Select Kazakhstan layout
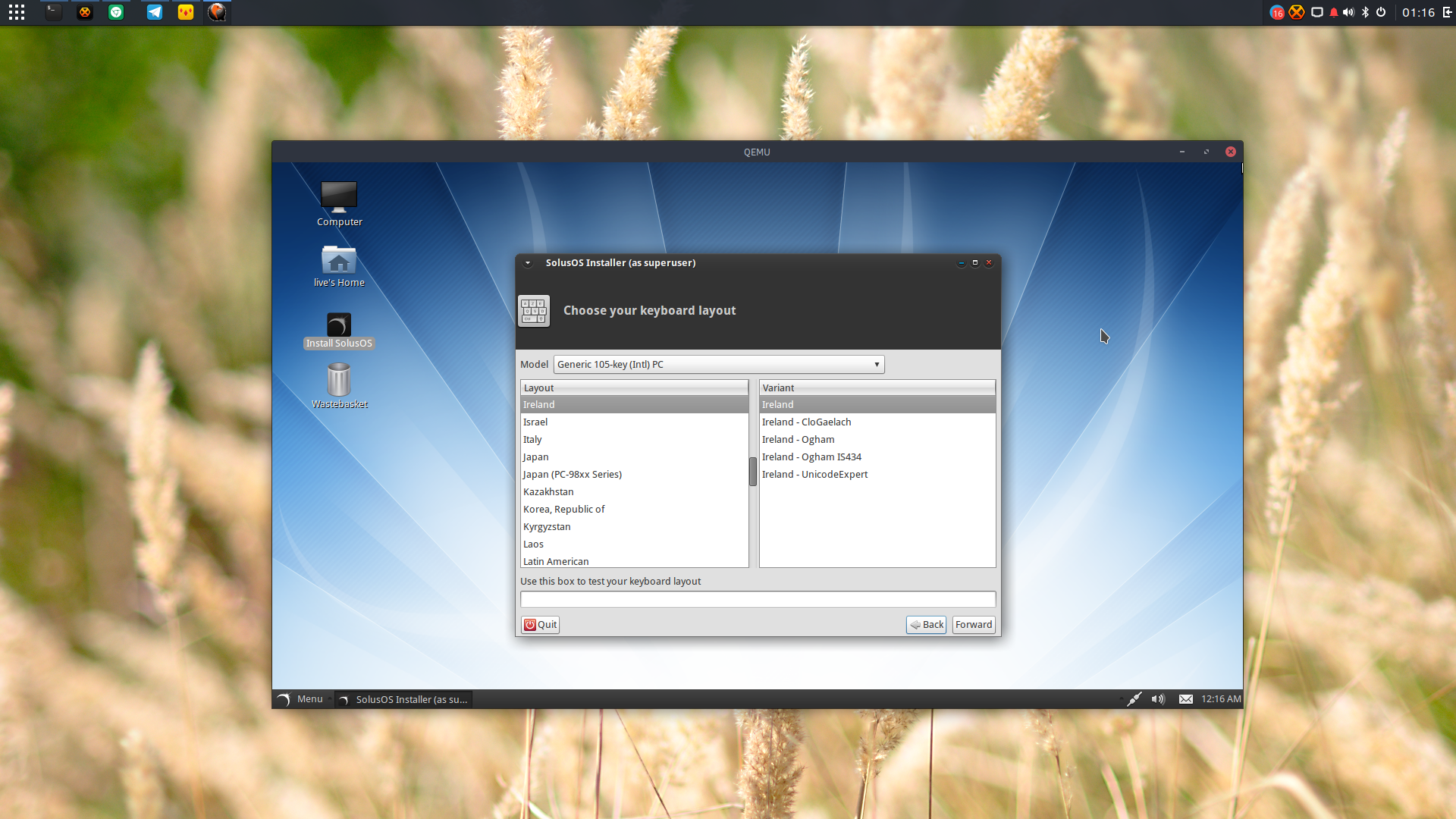Viewport: 1456px width, 819px height. [x=634, y=492]
